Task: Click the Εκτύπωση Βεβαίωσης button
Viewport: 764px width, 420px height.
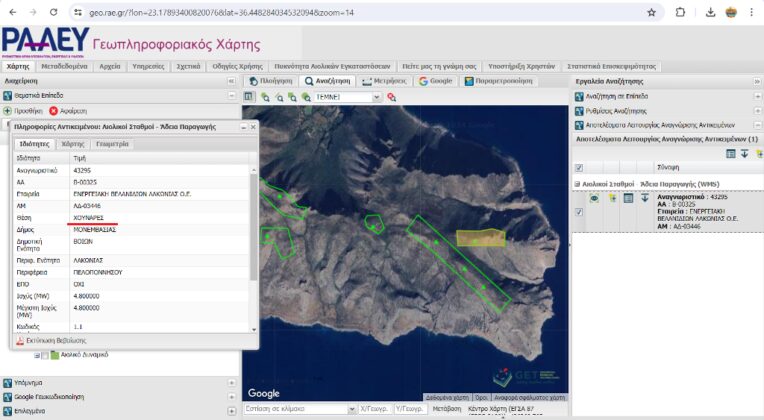Action: (51, 341)
